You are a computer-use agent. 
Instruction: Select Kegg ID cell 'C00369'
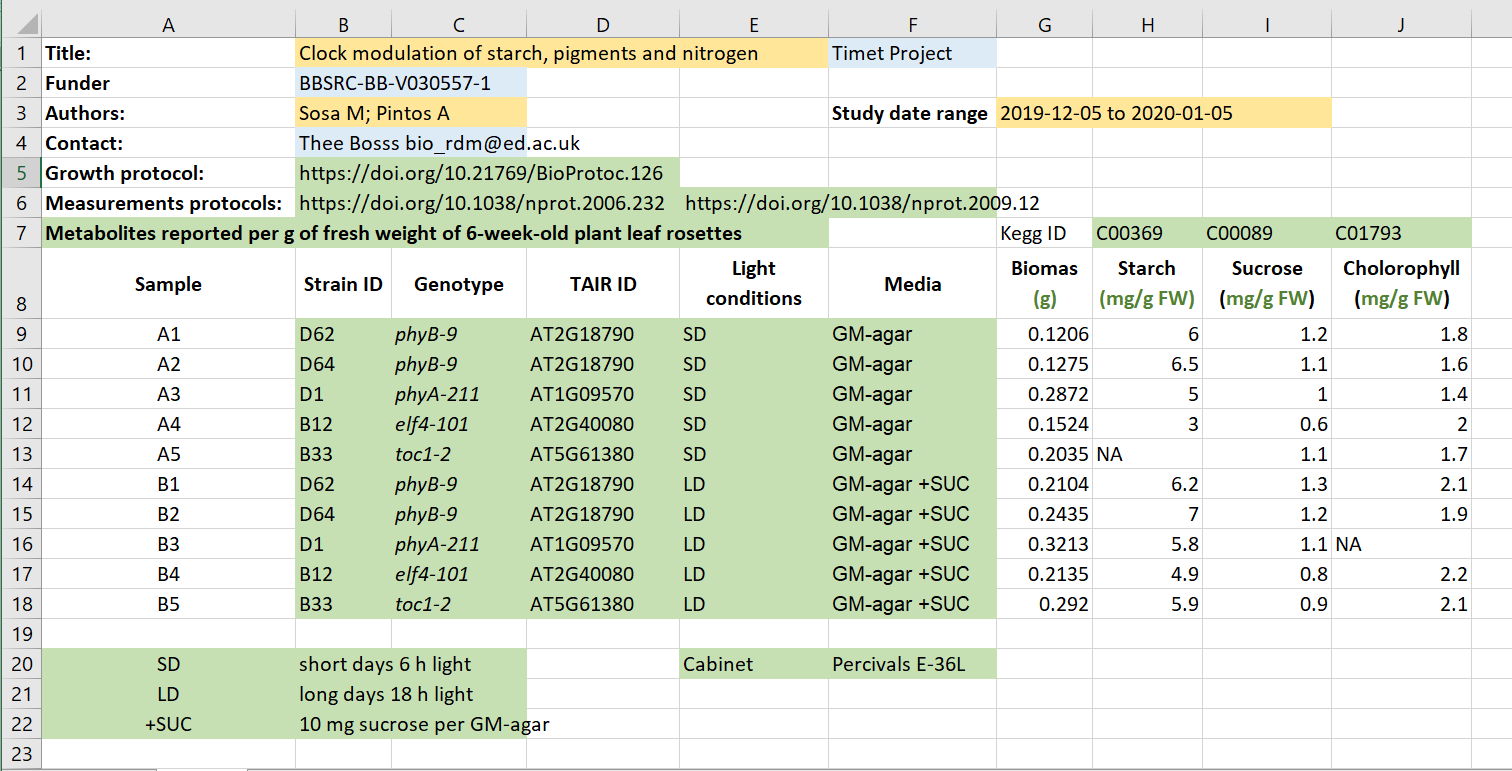click(x=1148, y=233)
